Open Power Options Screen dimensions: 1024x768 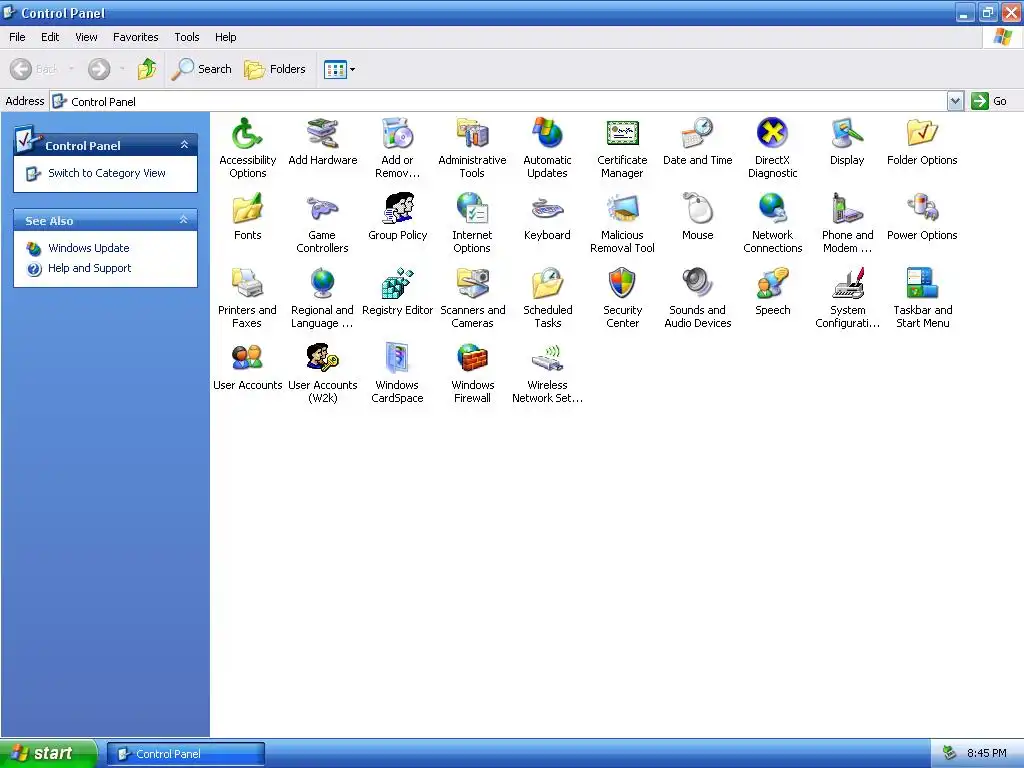(x=922, y=217)
